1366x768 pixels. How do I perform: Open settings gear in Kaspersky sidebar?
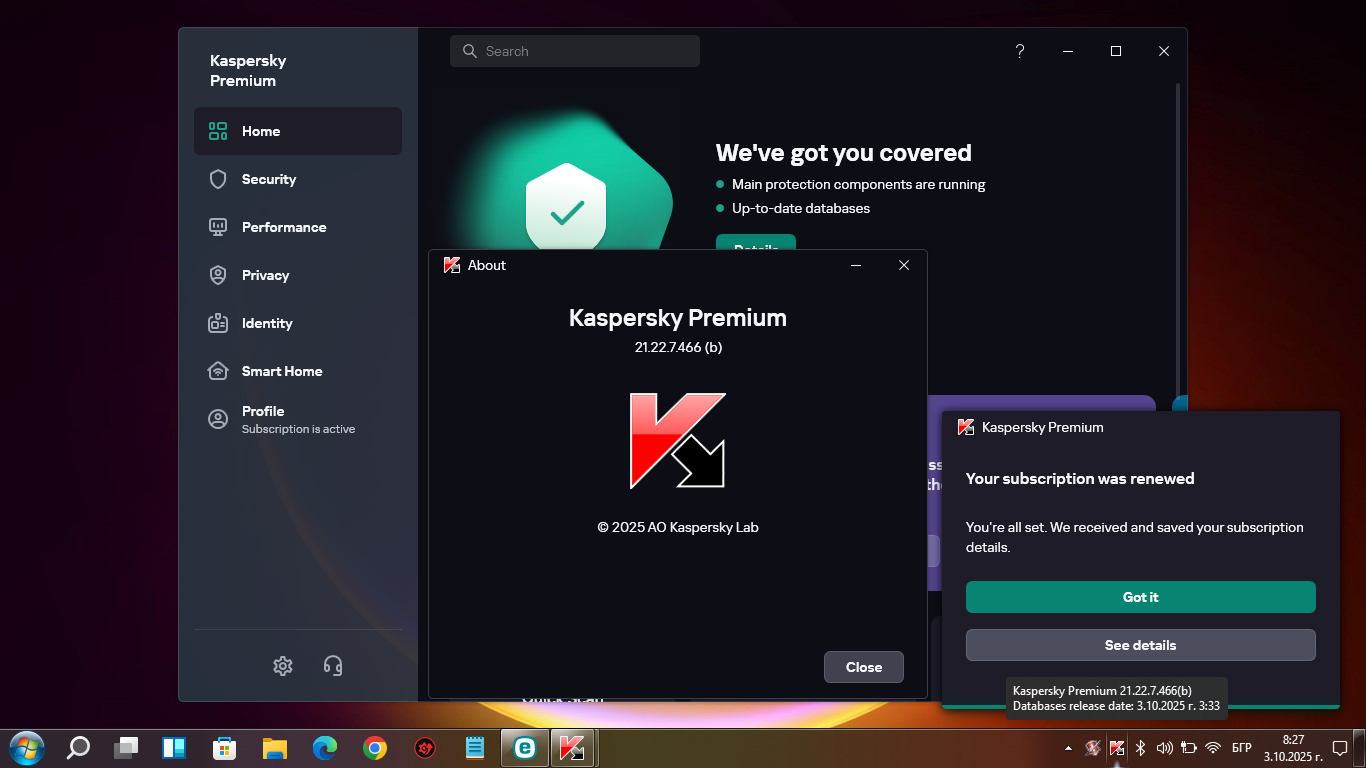(283, 666)
